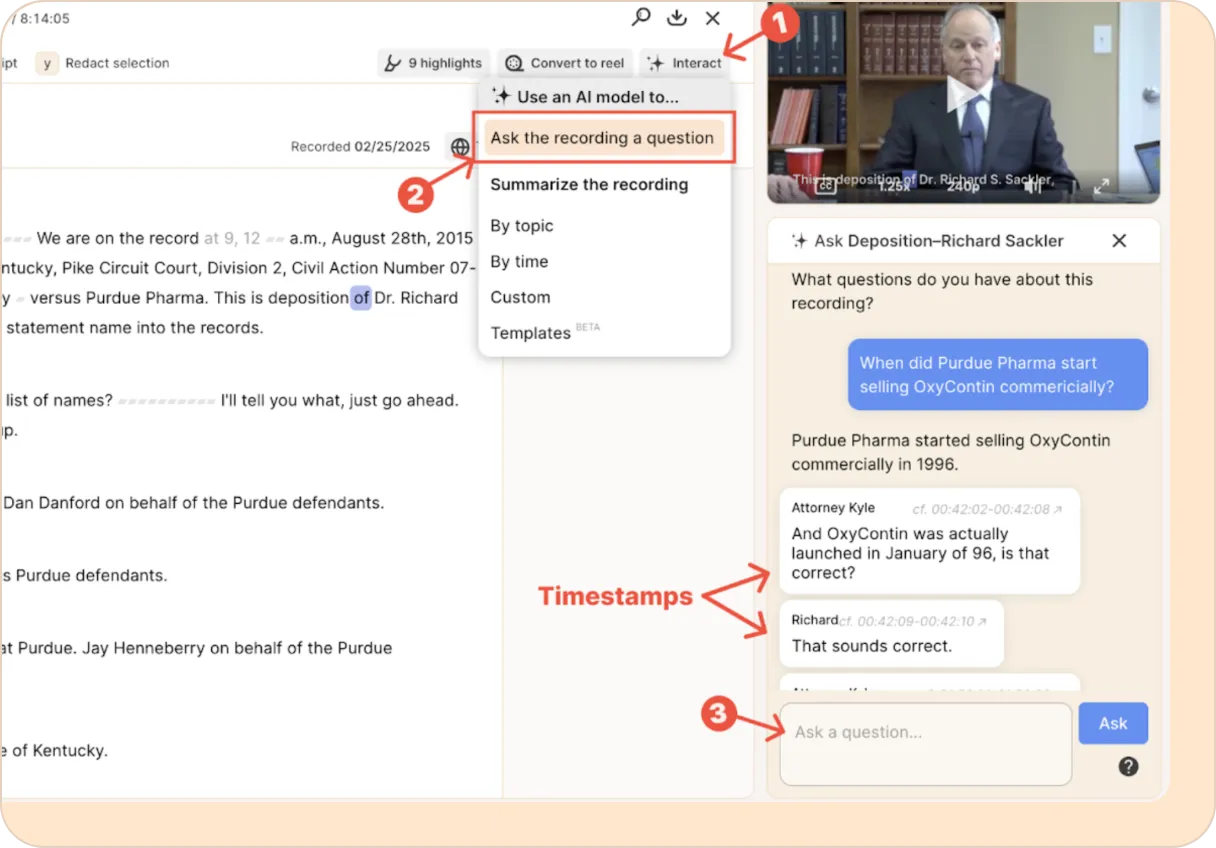1216x848 pixels.
Task: Mute the video volume icon
Action: click(1033, 186)
